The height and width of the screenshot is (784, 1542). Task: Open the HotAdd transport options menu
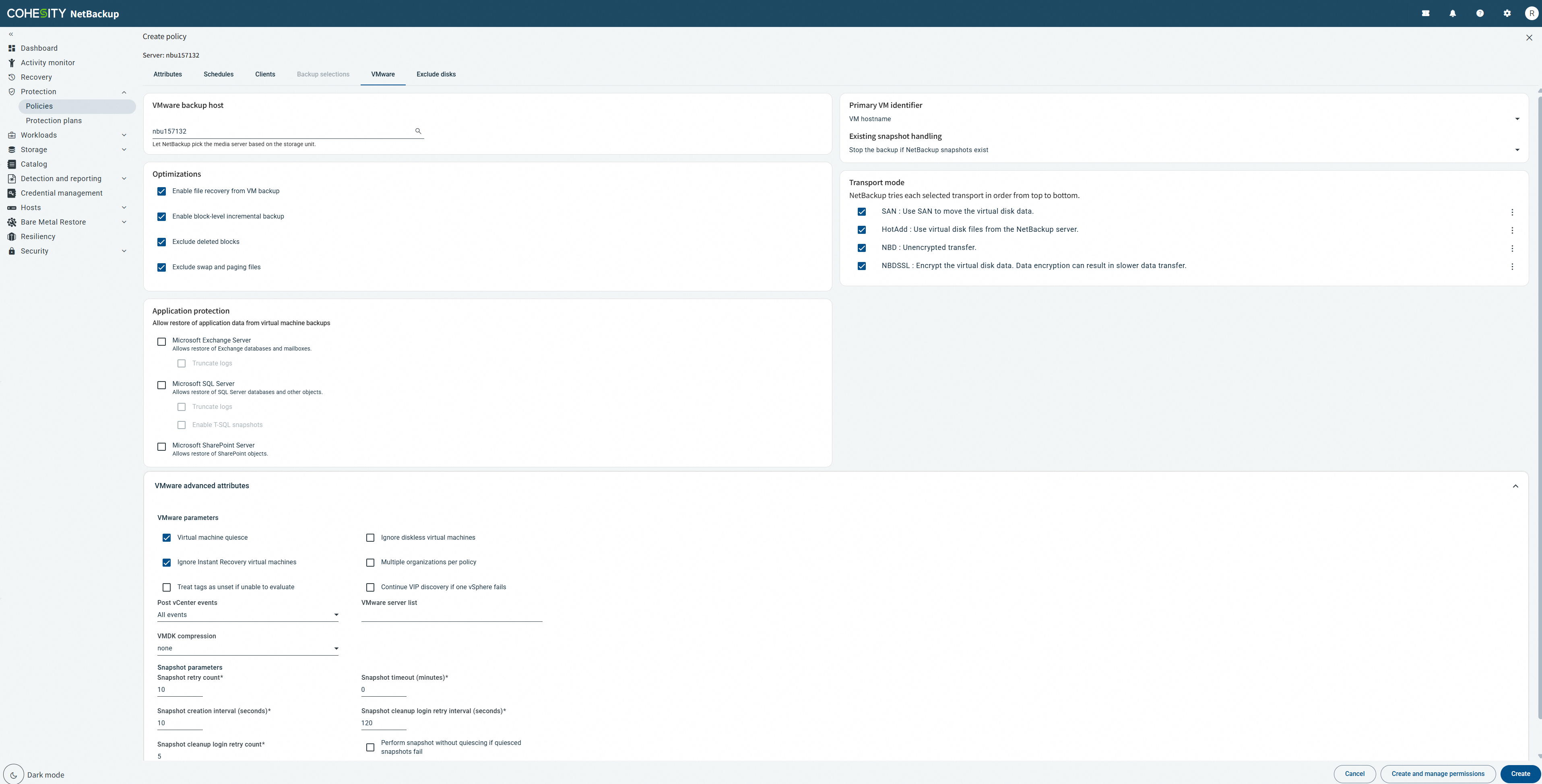1512,231
